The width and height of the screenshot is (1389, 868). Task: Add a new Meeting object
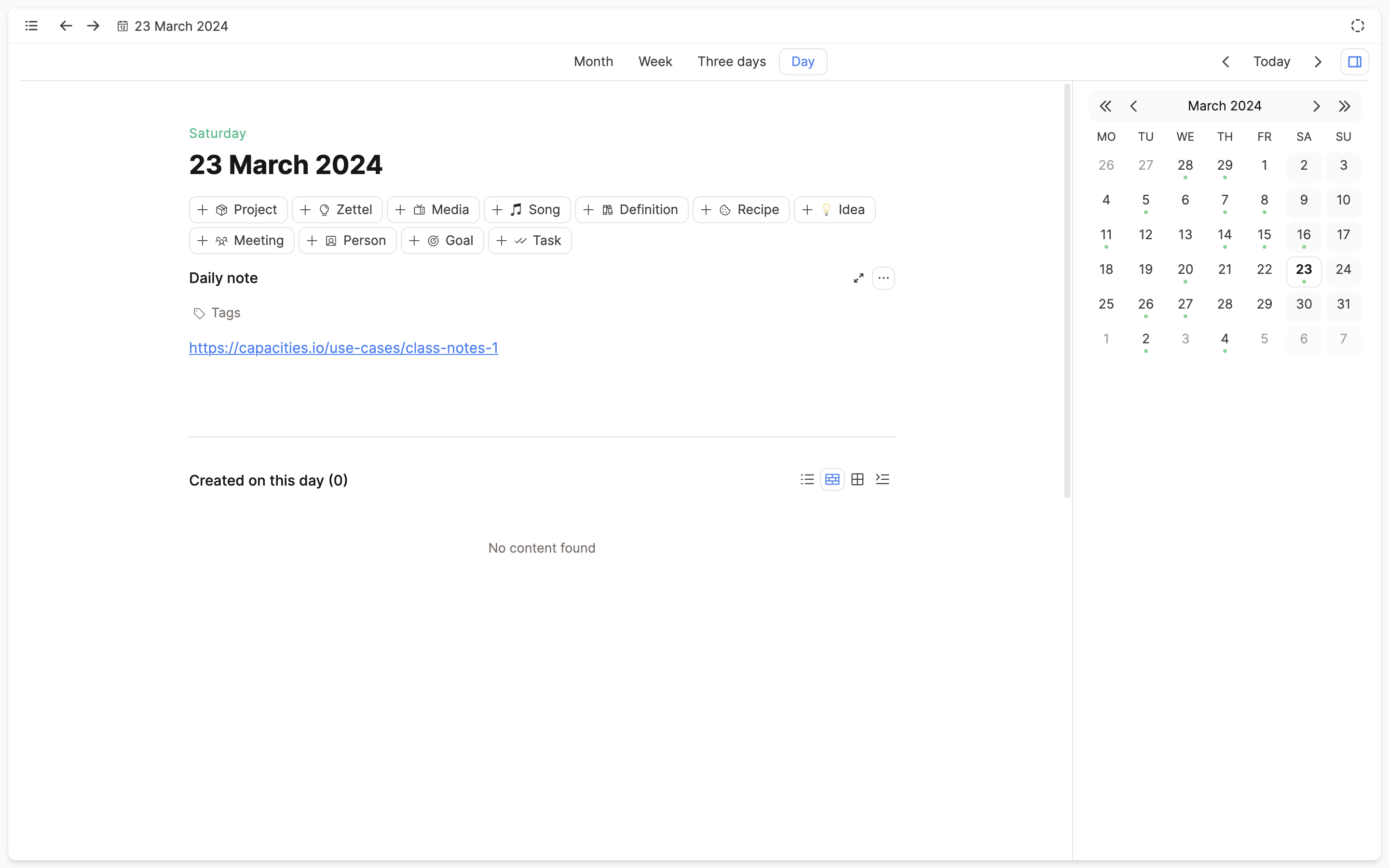click(242, 241)
